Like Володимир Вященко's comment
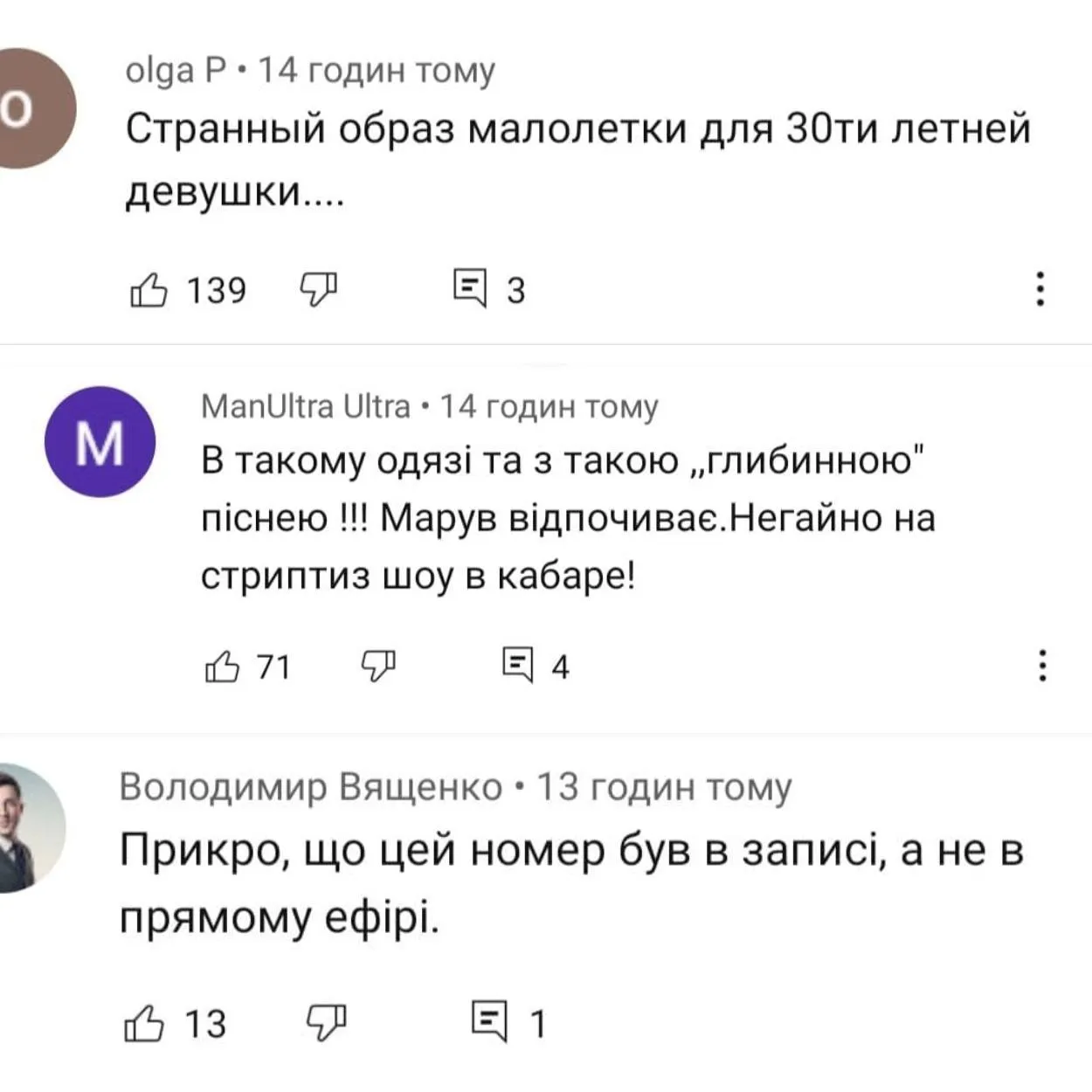This screenshot has height=1092, width=1092. [x=144, y=1023]
